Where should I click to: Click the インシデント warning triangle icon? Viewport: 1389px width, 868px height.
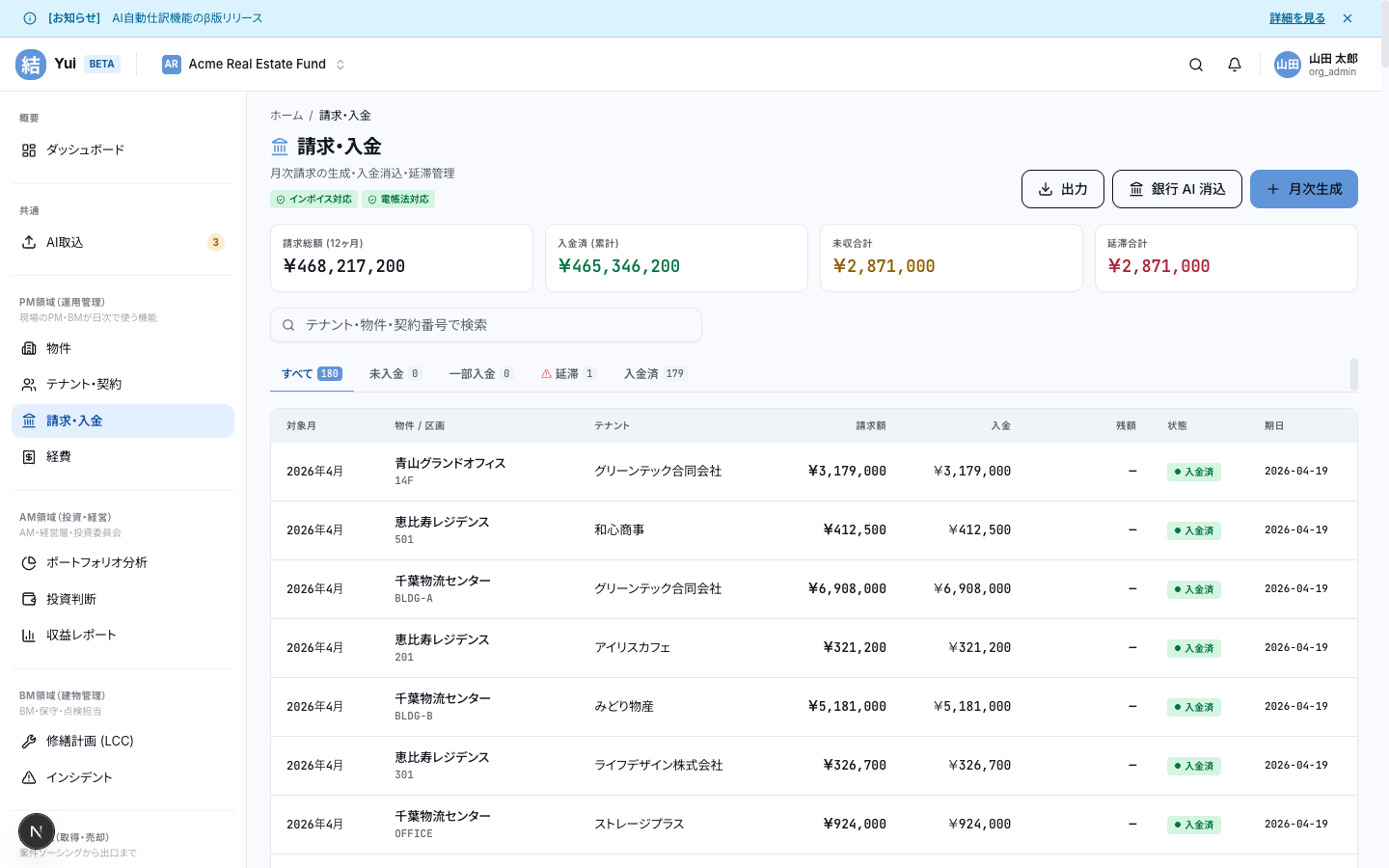(29, 777)
